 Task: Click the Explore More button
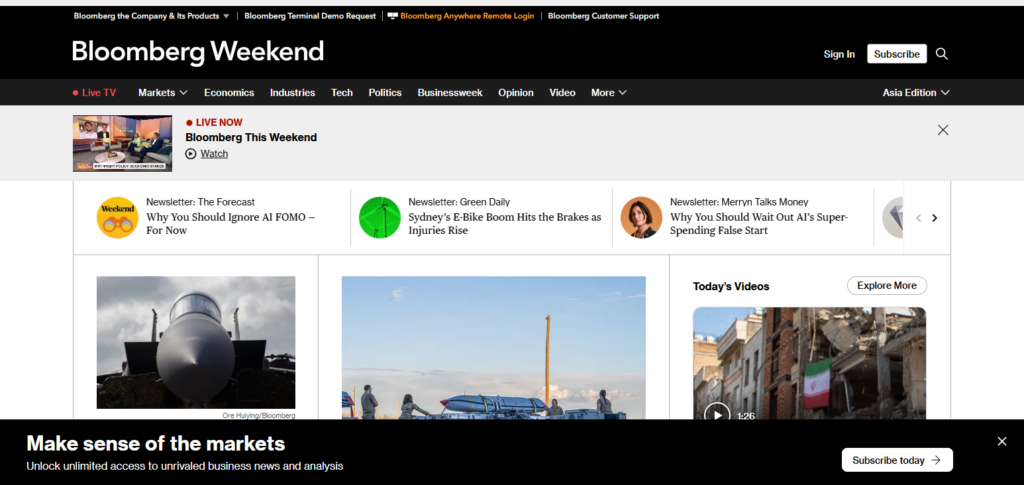(887, 286)
